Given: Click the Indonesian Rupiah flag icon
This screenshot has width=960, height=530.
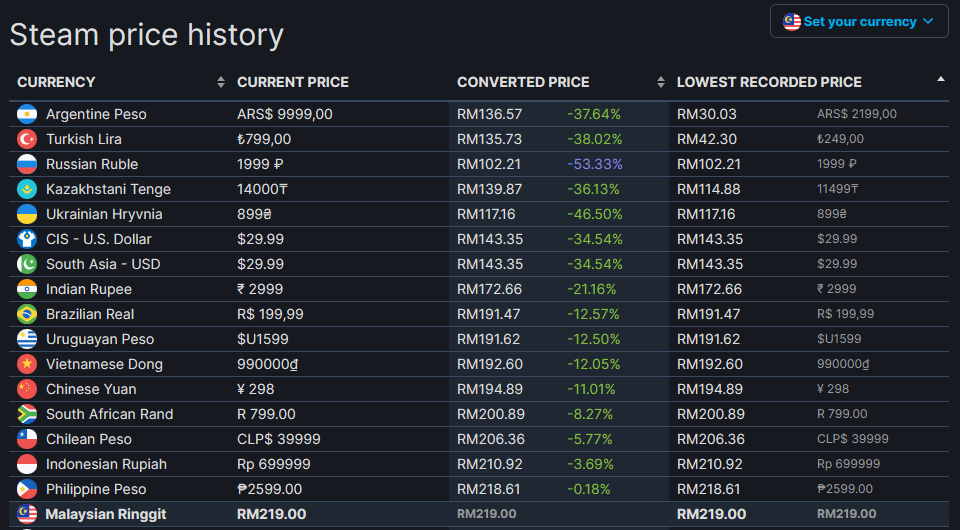Looking at the screenshot, I should 27,464.
